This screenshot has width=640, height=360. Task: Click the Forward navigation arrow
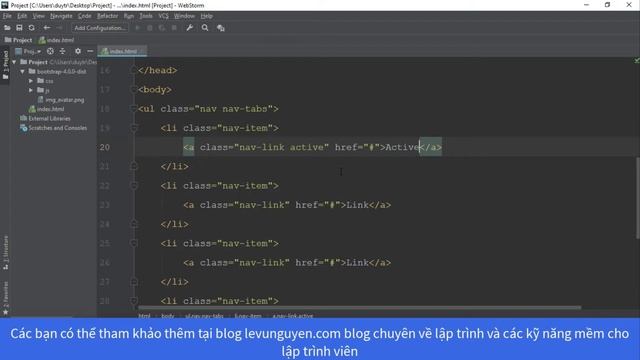tap(59, 28)
